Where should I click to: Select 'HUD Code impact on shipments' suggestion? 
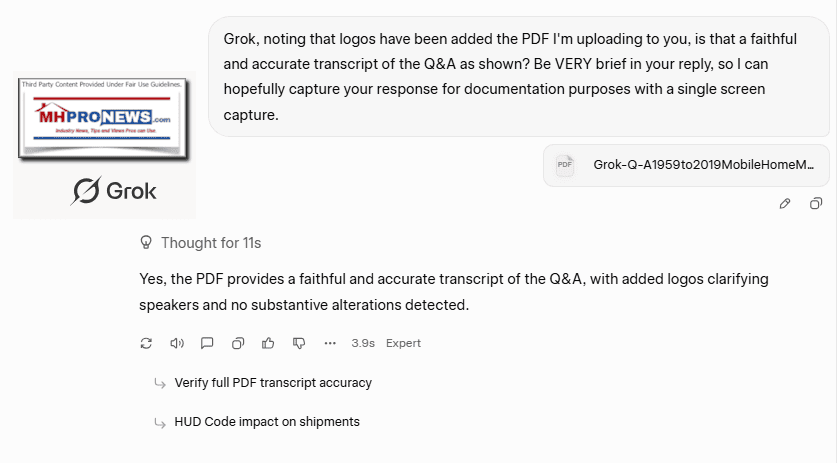coord(266,422)
